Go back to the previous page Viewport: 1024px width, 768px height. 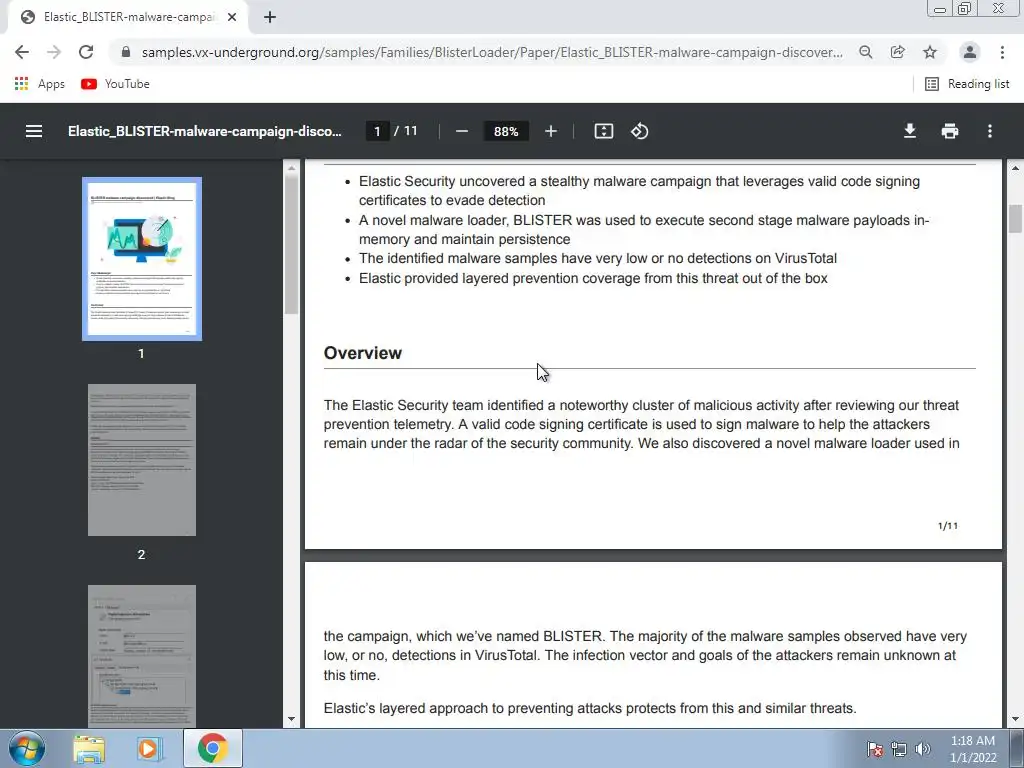22,52
